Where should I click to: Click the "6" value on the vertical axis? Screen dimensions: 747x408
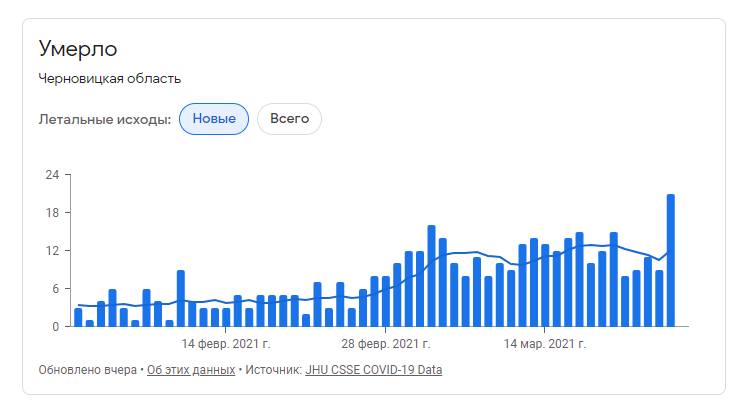click(x=55, y=289)
